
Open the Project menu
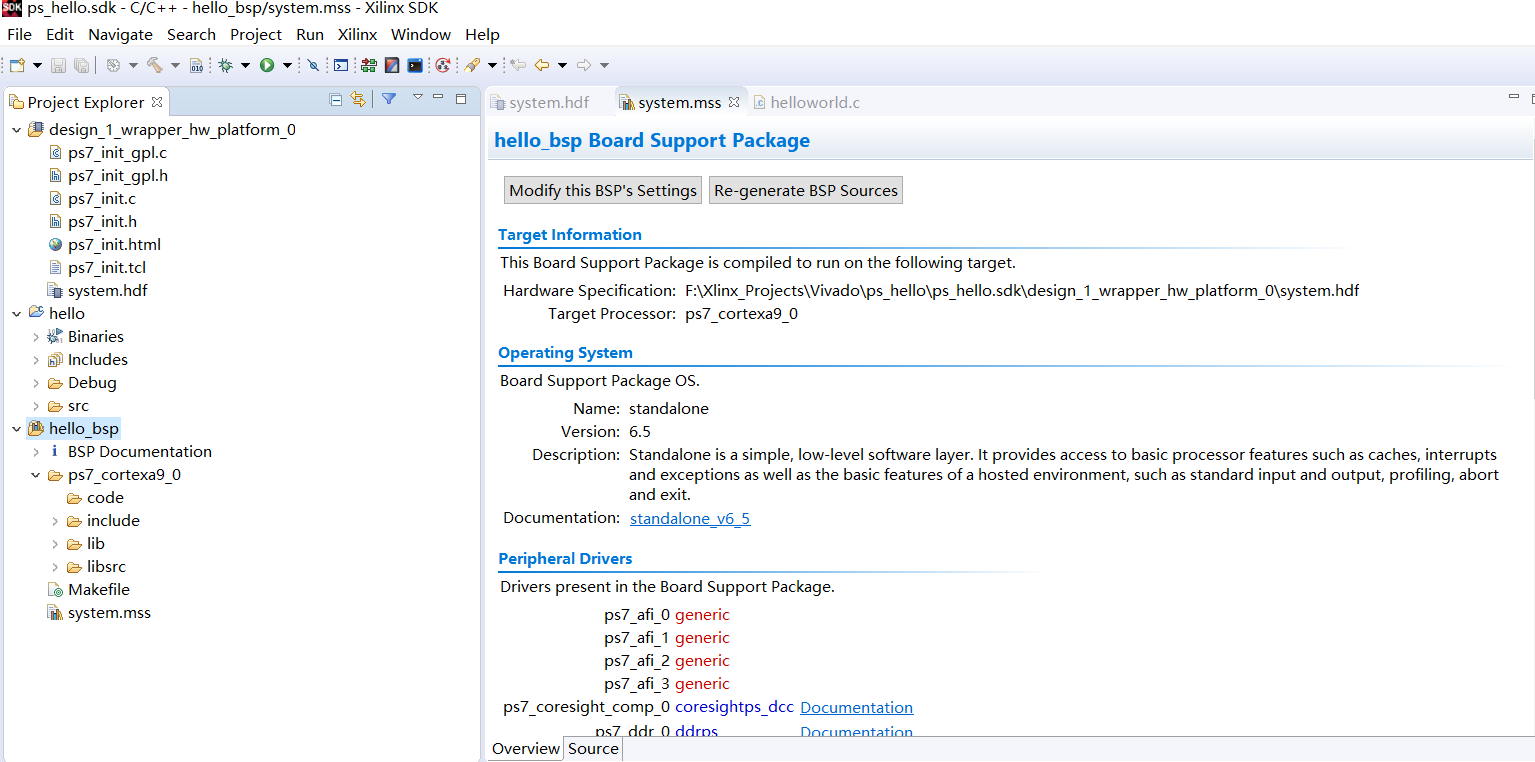click(x=256, y=34)
